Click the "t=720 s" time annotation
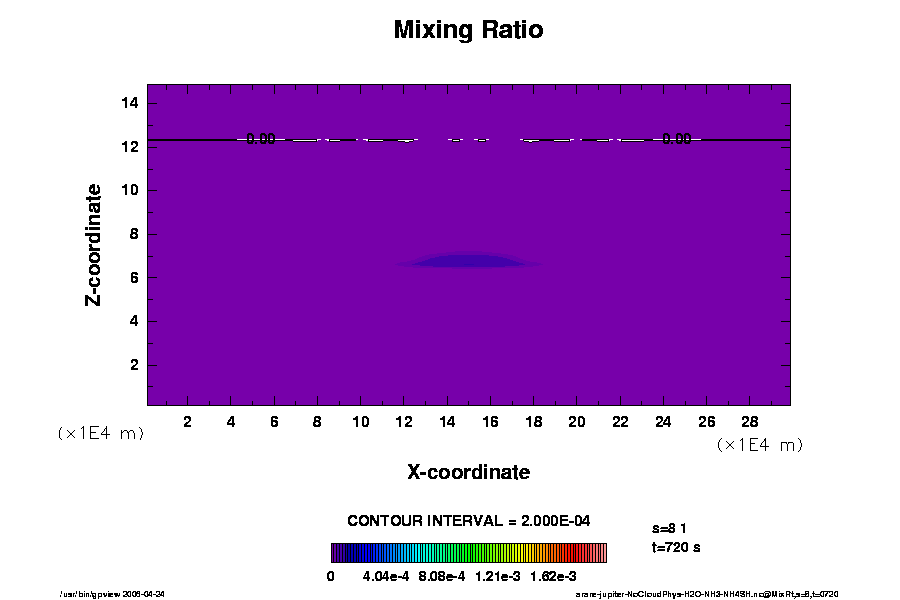The image size is (900, 600). (676, 547)
